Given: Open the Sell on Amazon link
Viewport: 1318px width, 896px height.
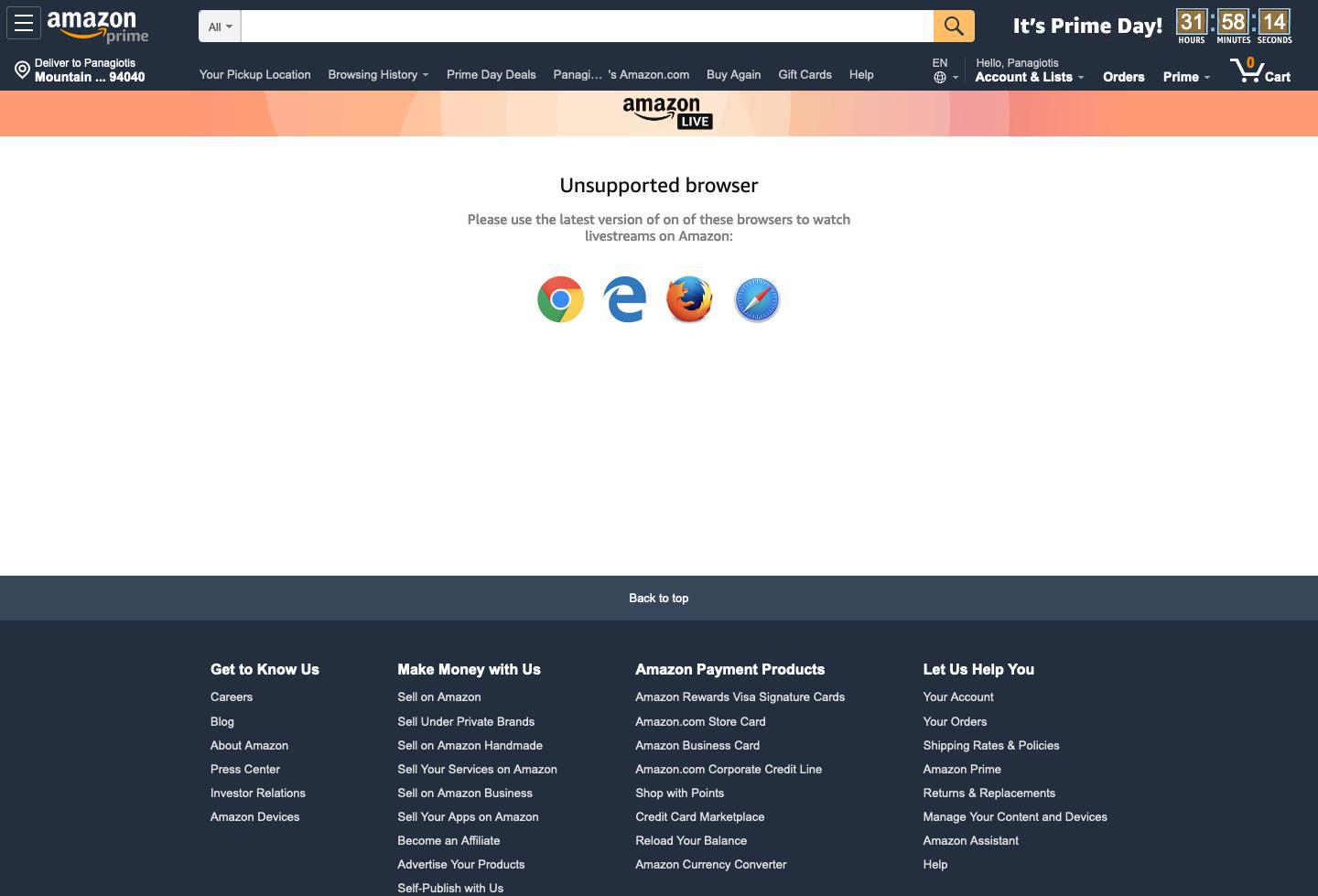Looking at the screenshot, I should pos(438,696).
